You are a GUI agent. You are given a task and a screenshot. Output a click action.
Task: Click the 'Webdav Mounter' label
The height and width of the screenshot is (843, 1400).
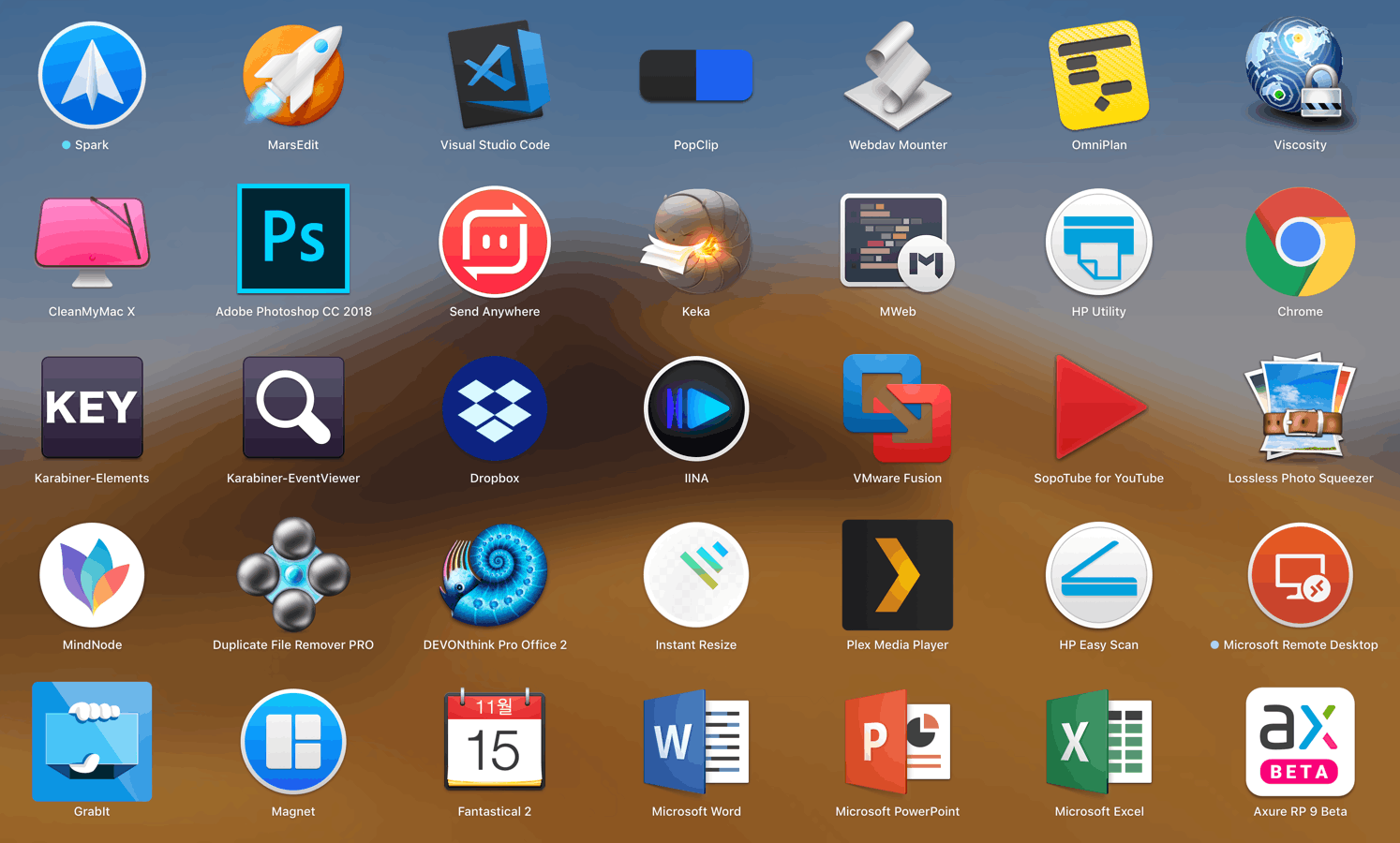(x=898, y=145)
